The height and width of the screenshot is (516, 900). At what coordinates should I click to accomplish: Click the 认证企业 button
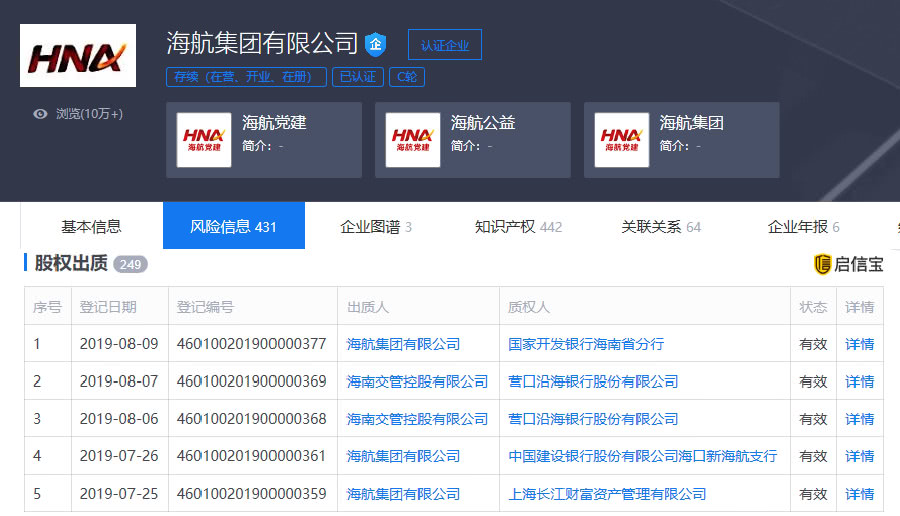[x=445, y=45]
